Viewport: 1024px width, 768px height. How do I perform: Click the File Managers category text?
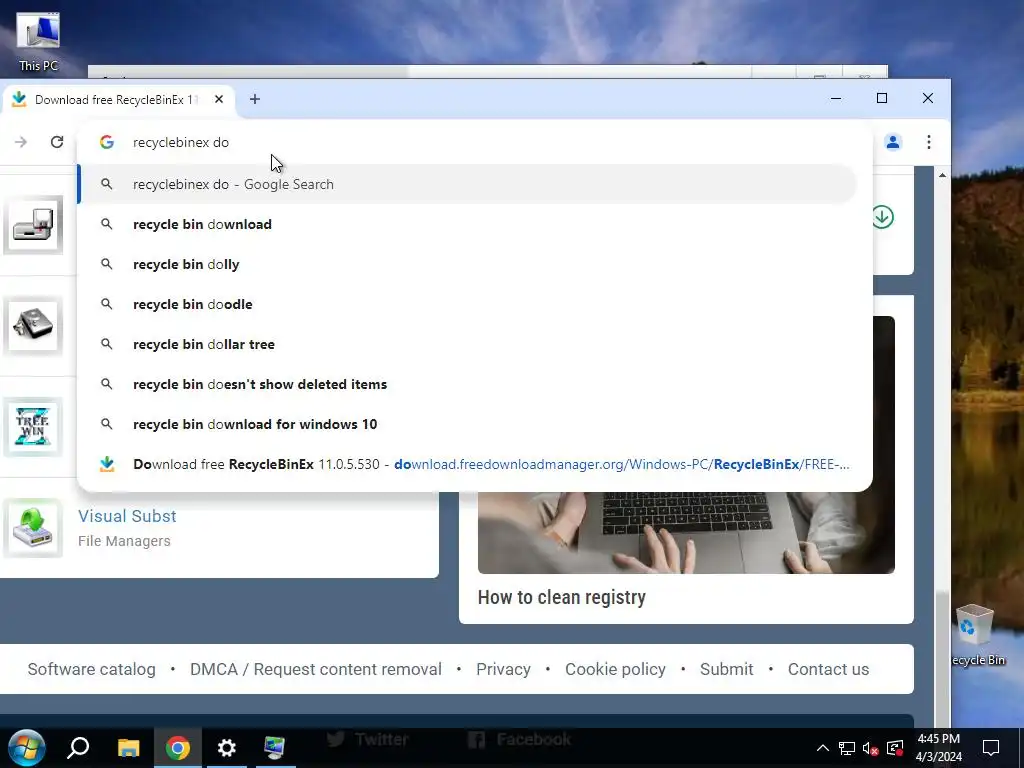click(124, 541)
